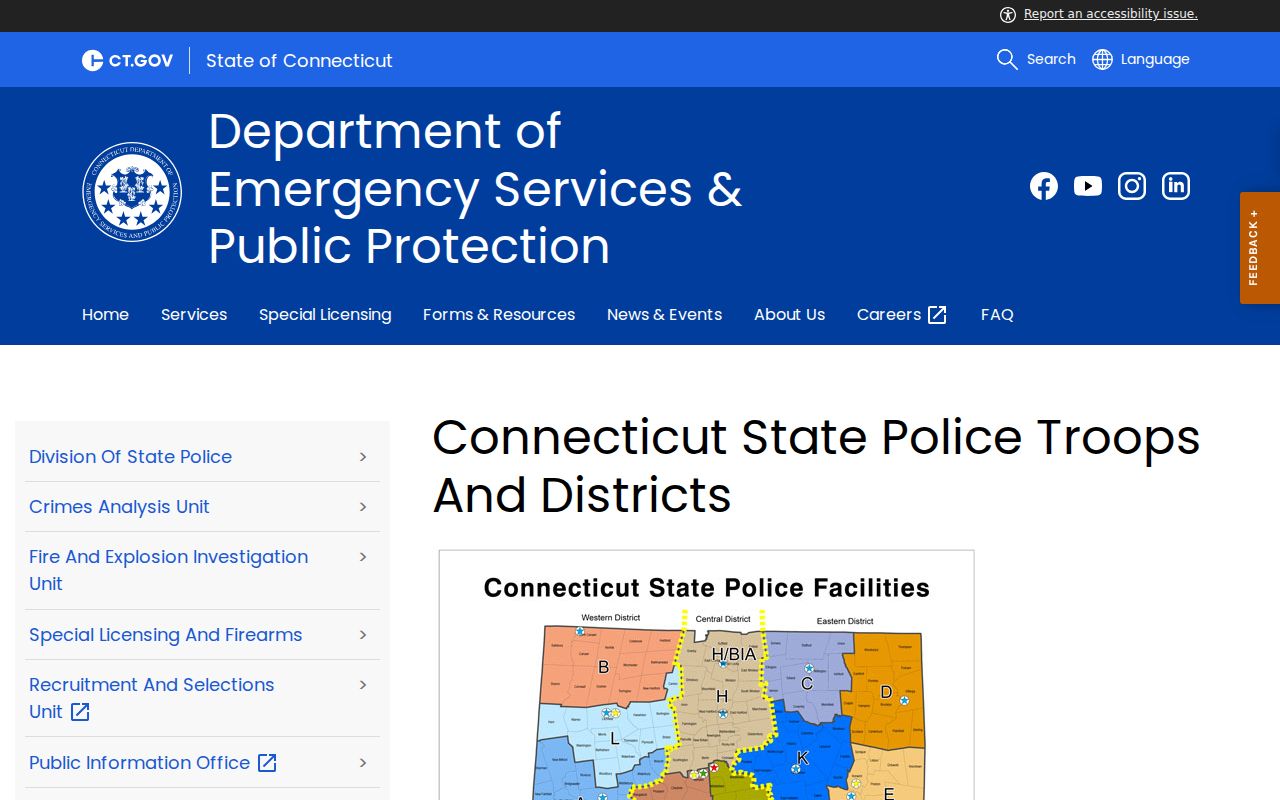Open the Crimes Analysis Unit link
The image size is (1280, 800).
[119, 507]
